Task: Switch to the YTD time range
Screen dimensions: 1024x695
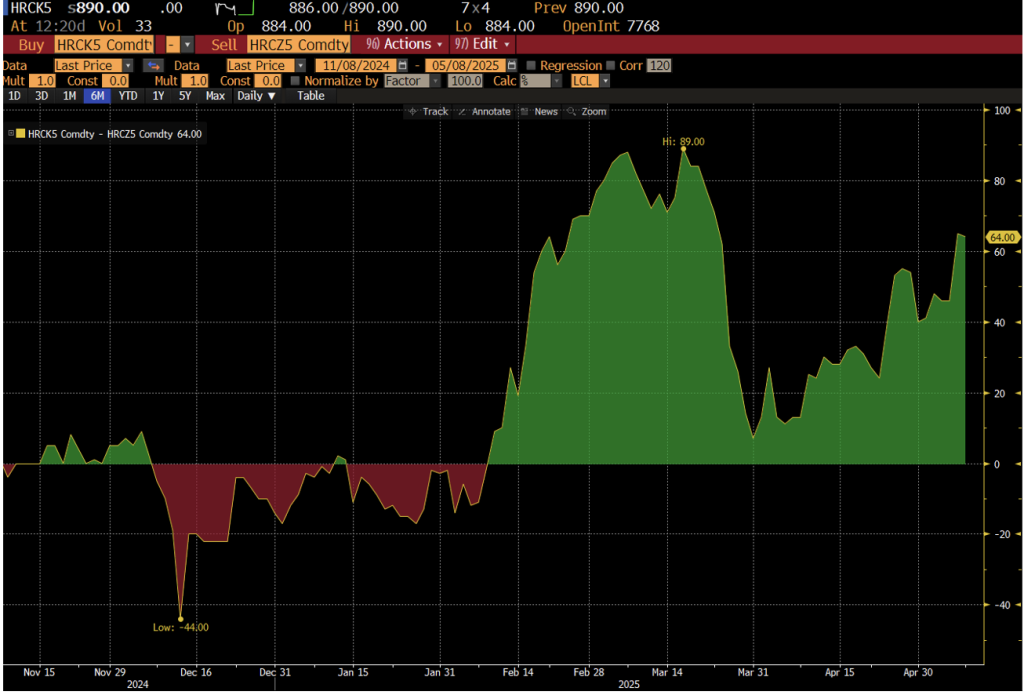Action: pos(127,96)
